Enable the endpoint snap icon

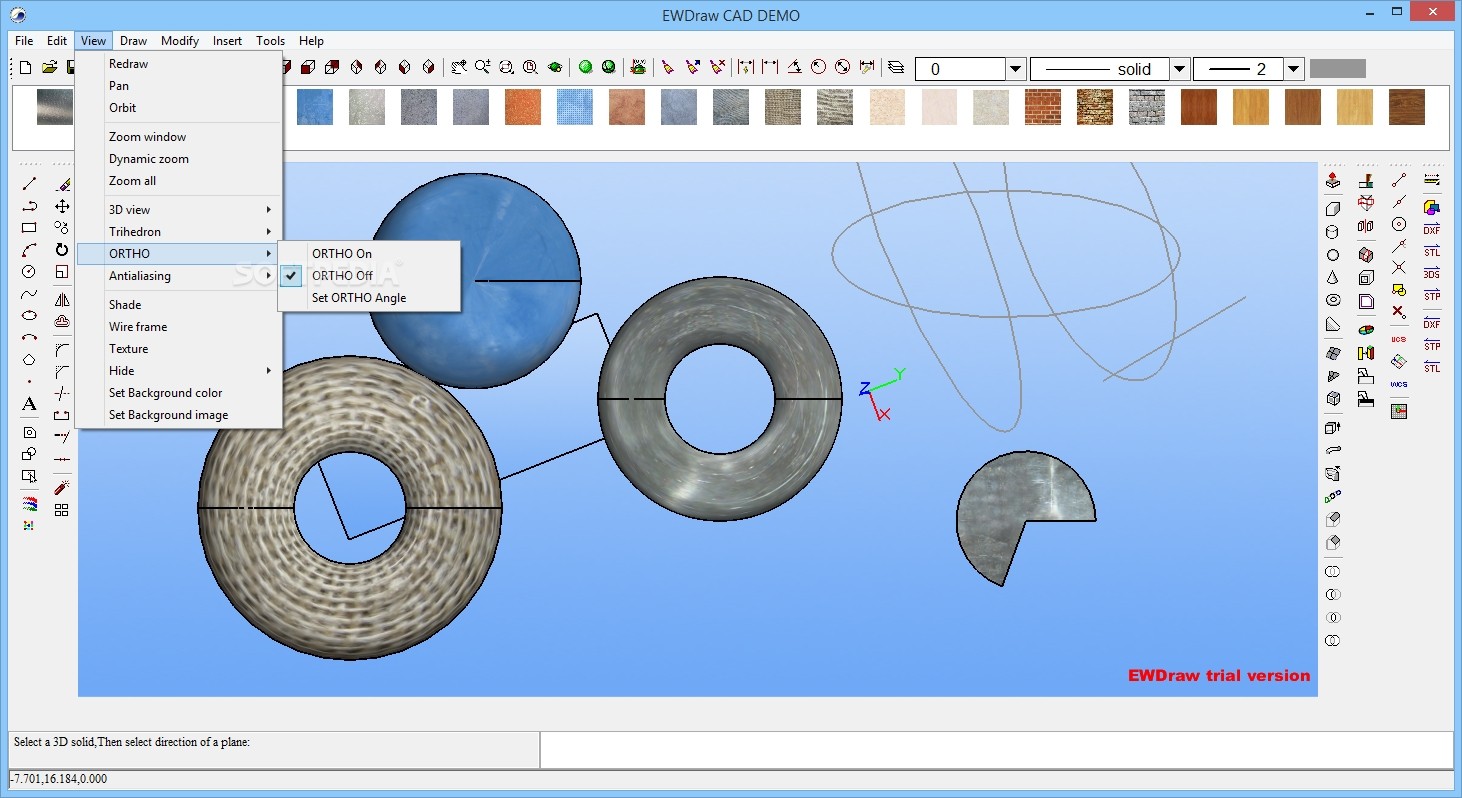tap(1399, 180)
